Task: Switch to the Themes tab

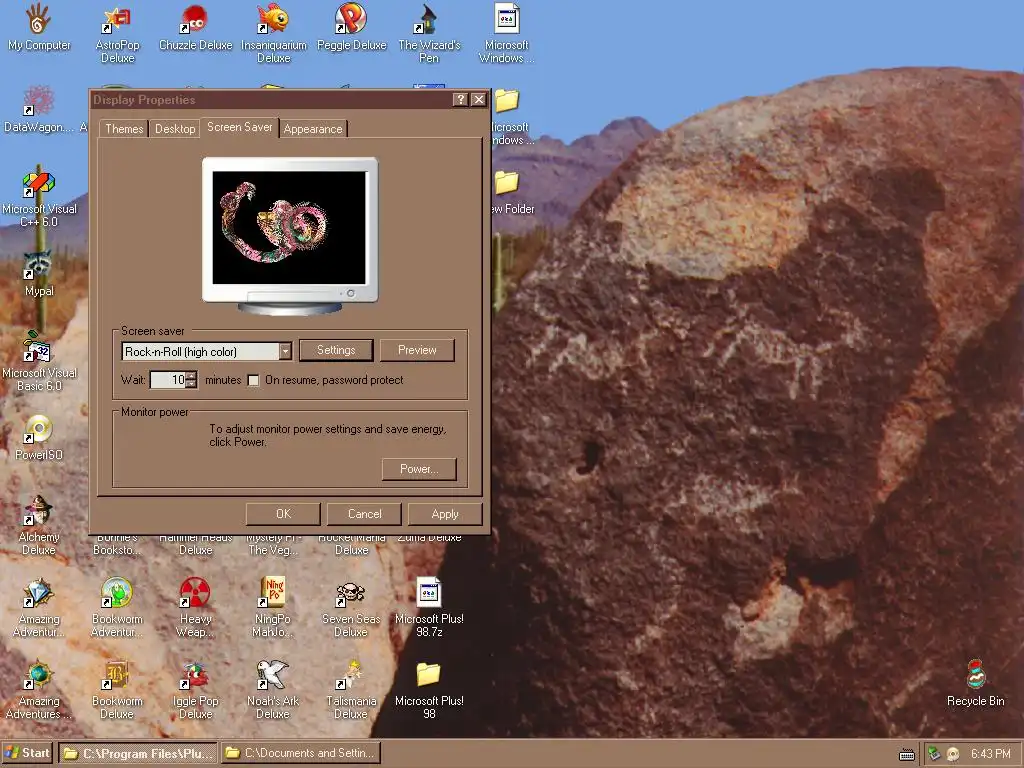Action: (124, 129)
